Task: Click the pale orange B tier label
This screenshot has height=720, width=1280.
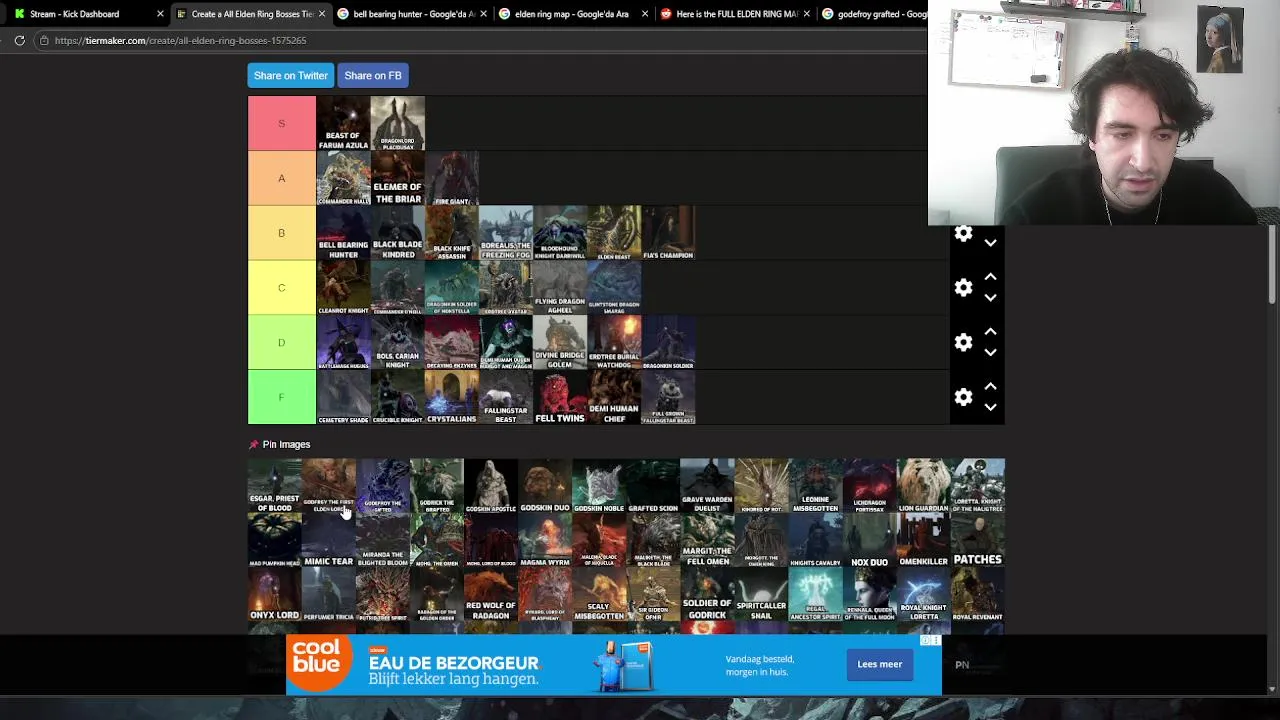Action: [x=282, y=233]
